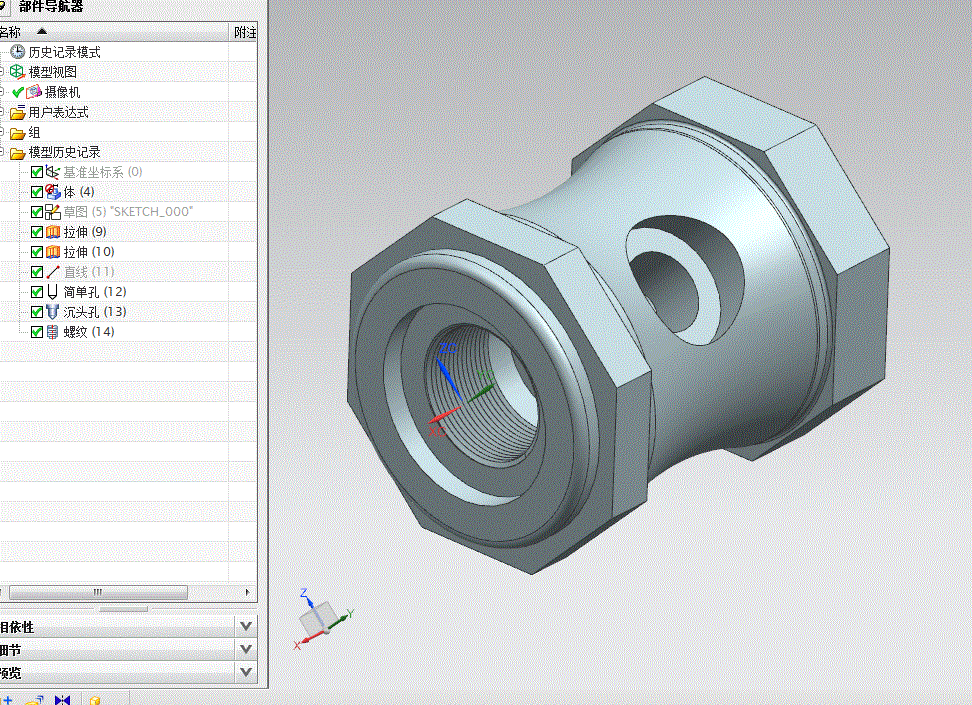Image resolution: width=972 pixels, height=705 pixels.
Task: Select 历史记录模式 tree row
Action: coord(128,52)
